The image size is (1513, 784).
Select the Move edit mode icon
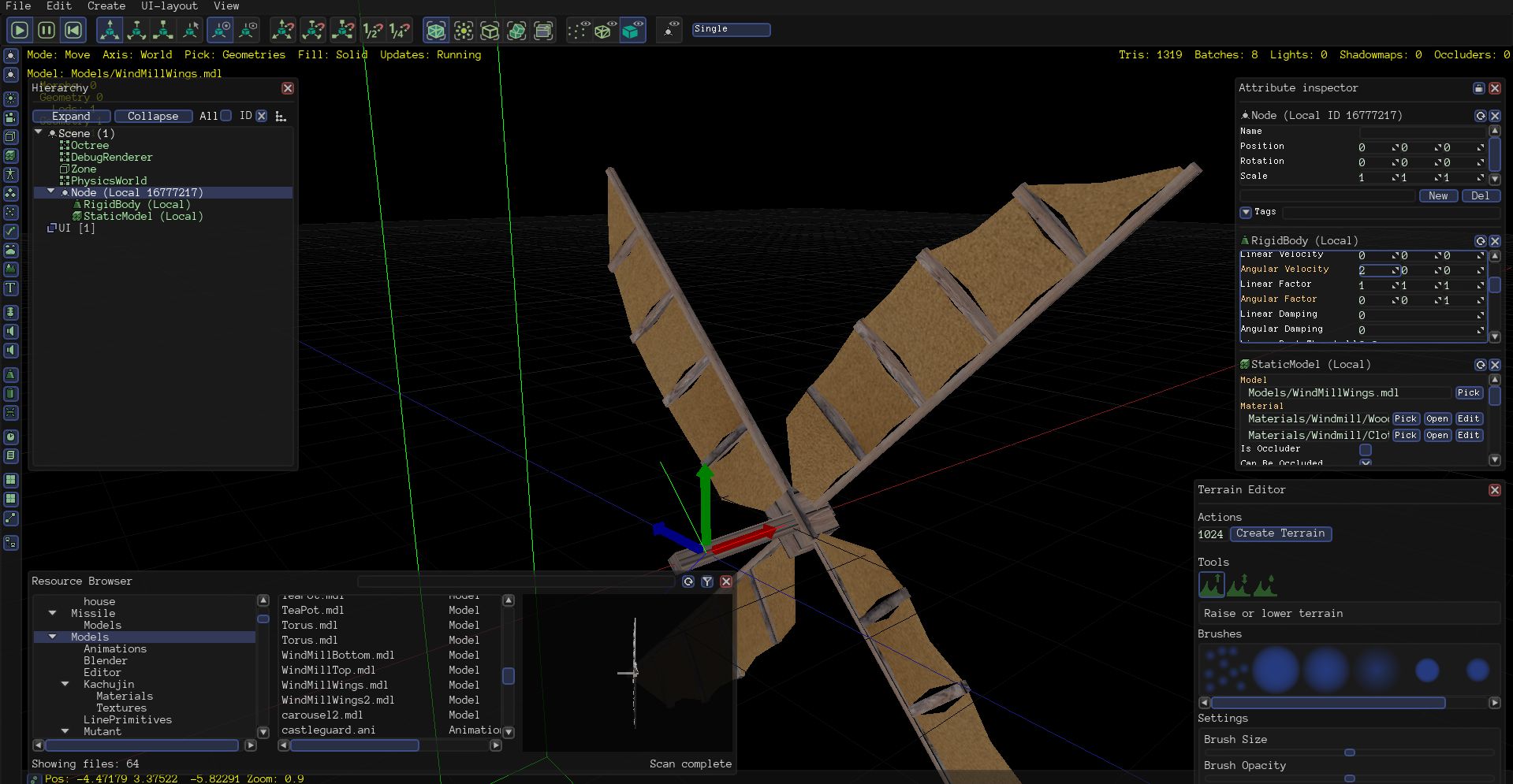pyautogui.click(x=110, y=30)
